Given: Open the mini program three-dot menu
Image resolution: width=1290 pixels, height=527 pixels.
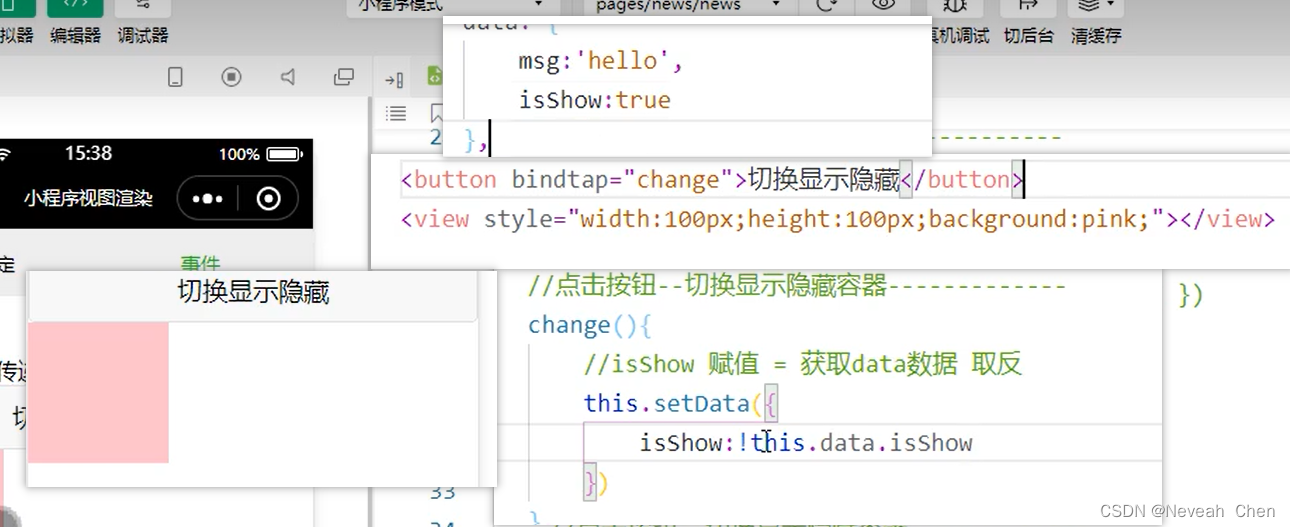Looking at the screenshot, I should [207, 199].
